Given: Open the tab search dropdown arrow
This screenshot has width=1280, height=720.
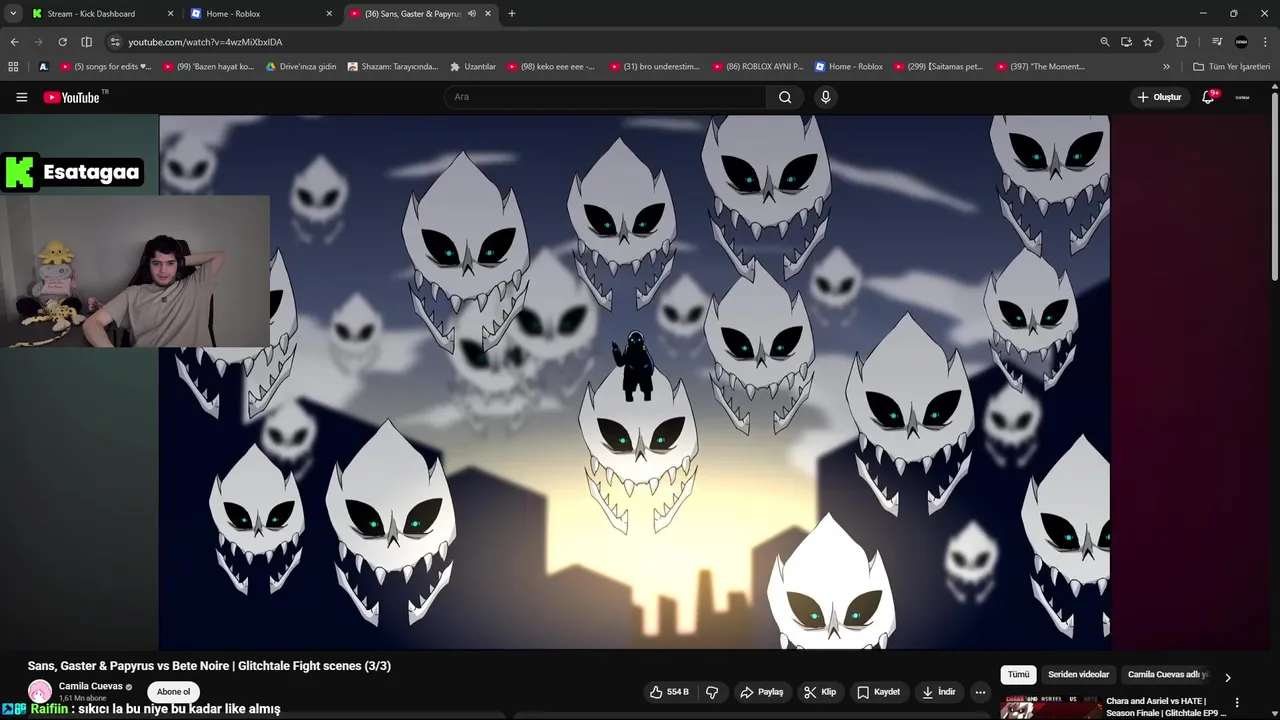Looking at the screenshot, I should click(x=13, y=14).
